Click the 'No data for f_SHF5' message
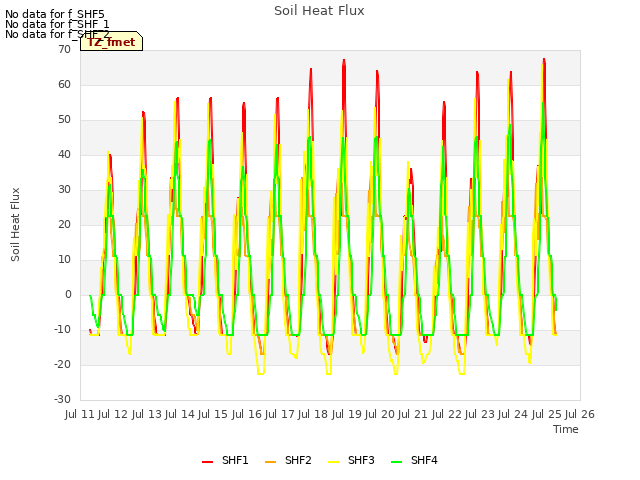The height and width of the screenshot is (480, 640). pyautogui.click(x=55, y=14)
